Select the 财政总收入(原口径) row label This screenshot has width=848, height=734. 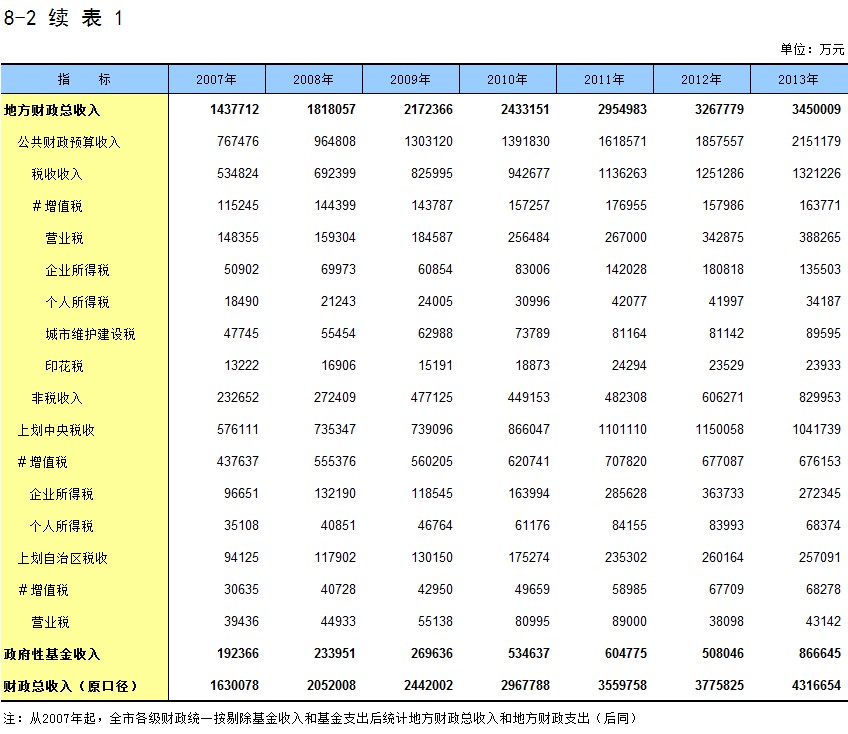pos(70,686)
